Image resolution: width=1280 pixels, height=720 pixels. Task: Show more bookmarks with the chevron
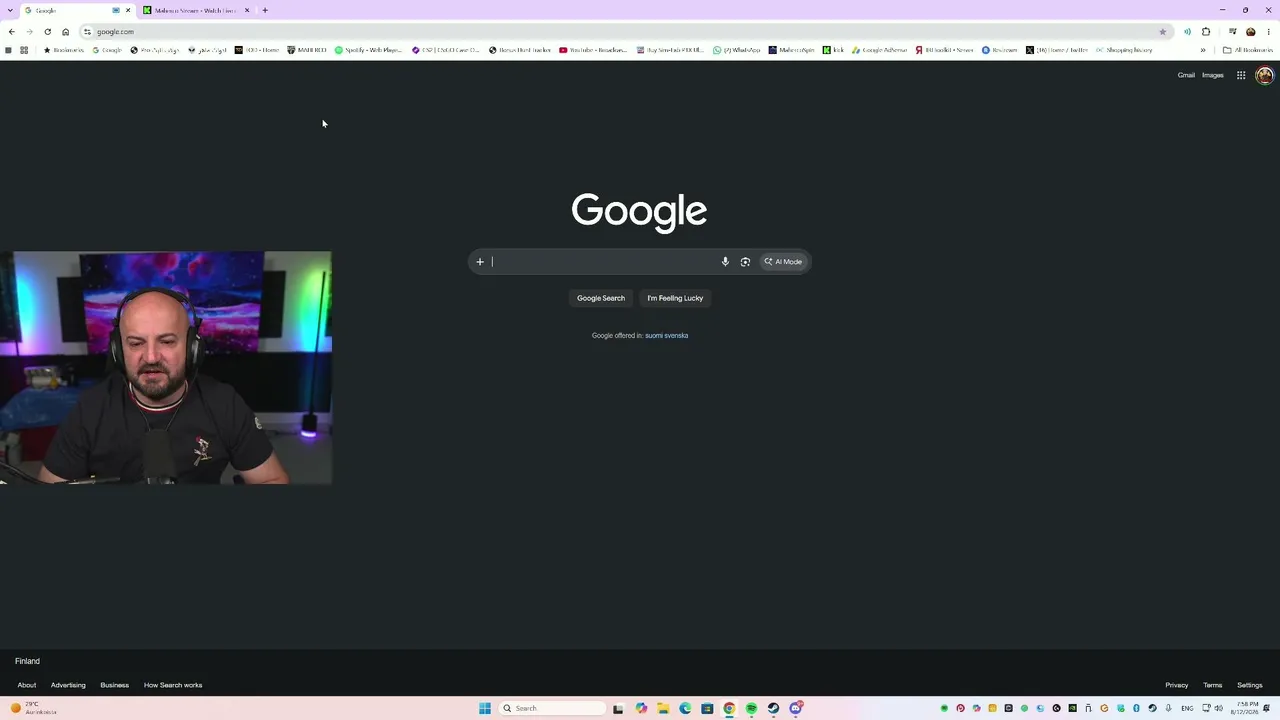1203,50
